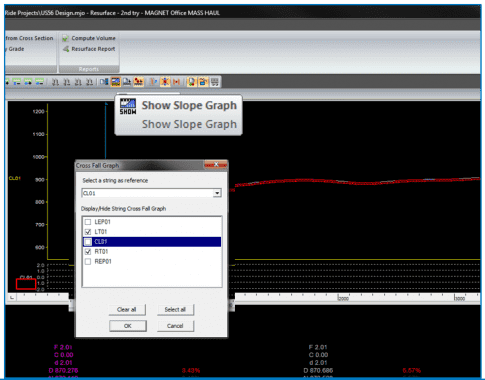Click the first of four identical vertical-marker icons

point(55,82)
